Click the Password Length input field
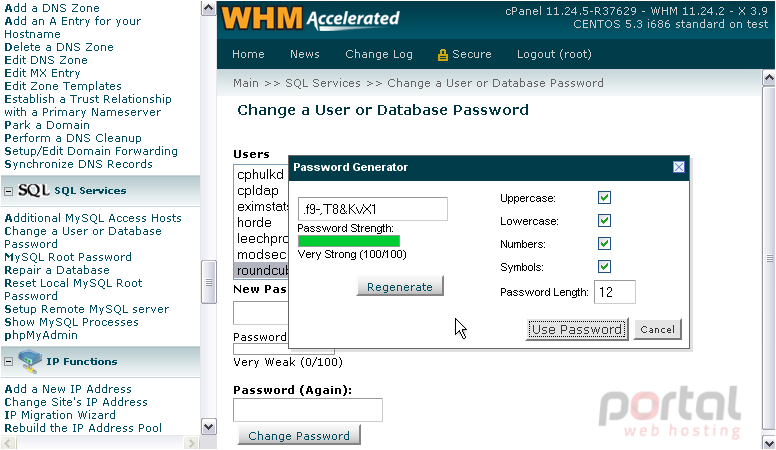776x450 pixels. click(x=615, y=292)
